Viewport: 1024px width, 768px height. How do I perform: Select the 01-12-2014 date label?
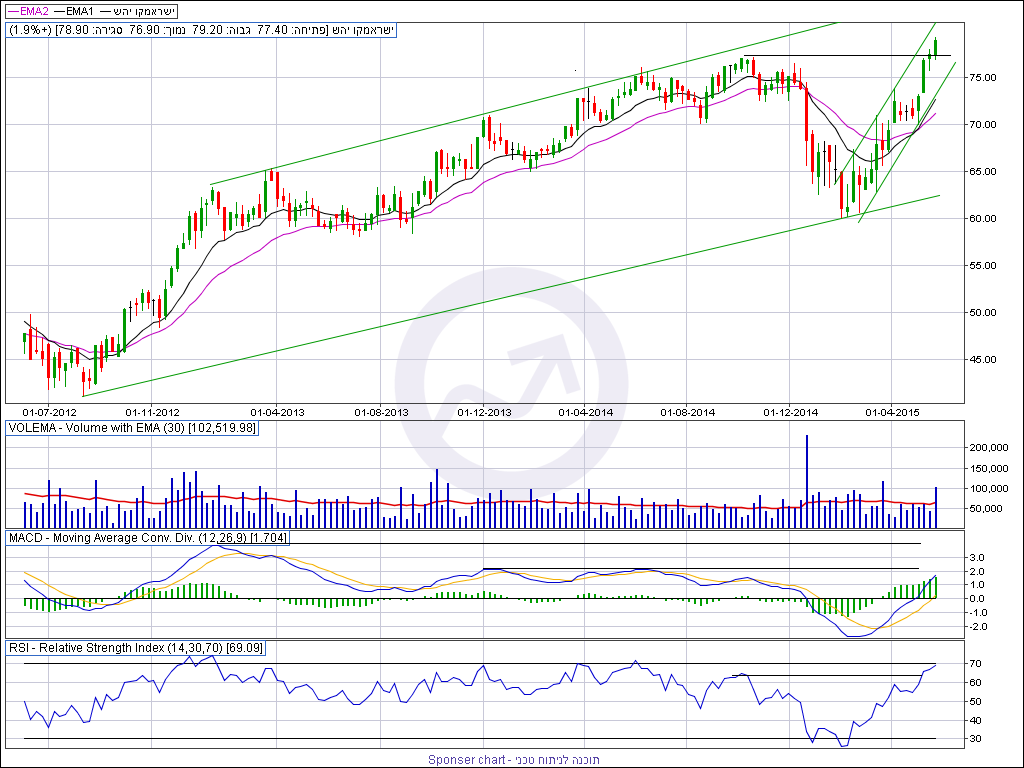[x=791, y=413]
